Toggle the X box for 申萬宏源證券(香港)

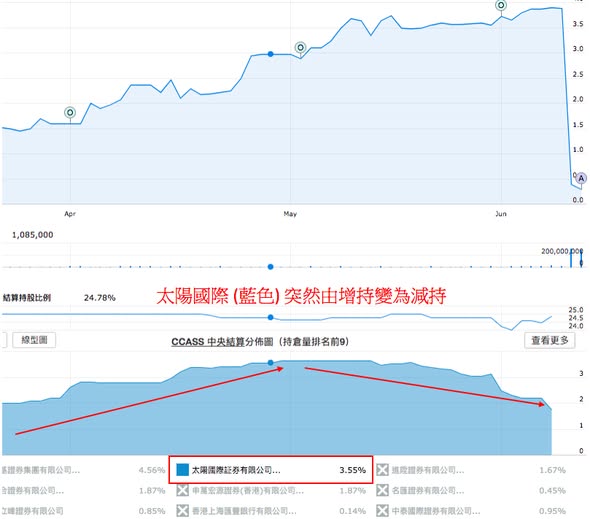click(182, 490)
